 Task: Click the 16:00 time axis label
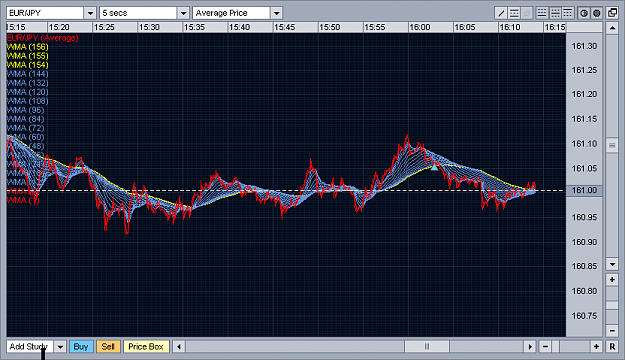(420, 27)
